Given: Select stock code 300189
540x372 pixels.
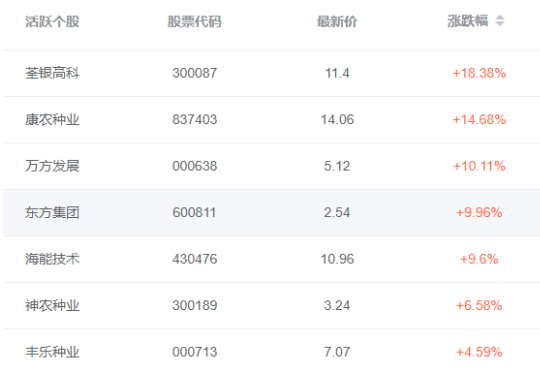Looking at the screenshot, I should [195, 306].
